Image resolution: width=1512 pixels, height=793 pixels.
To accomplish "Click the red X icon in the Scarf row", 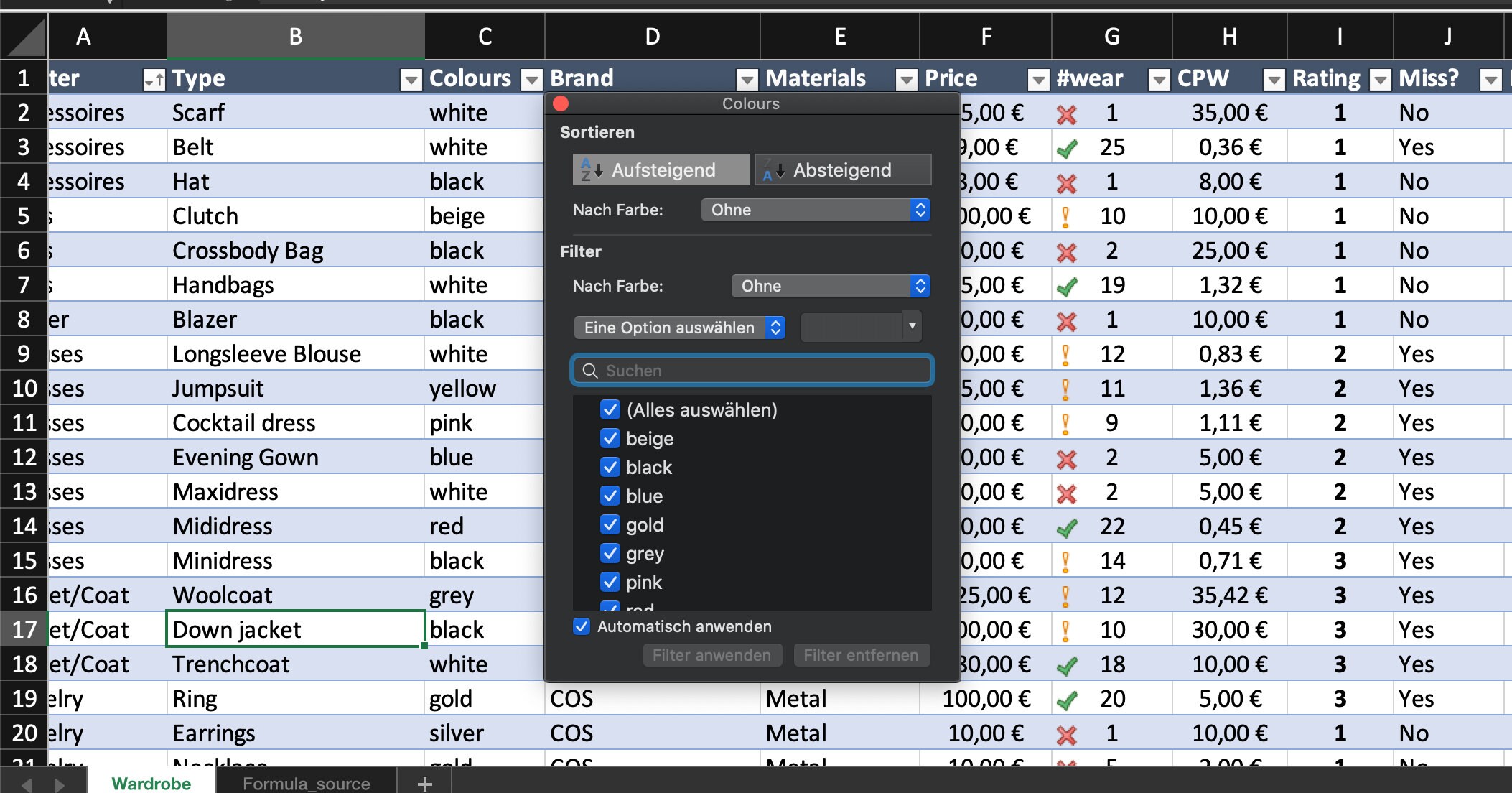I will 1068,113.
